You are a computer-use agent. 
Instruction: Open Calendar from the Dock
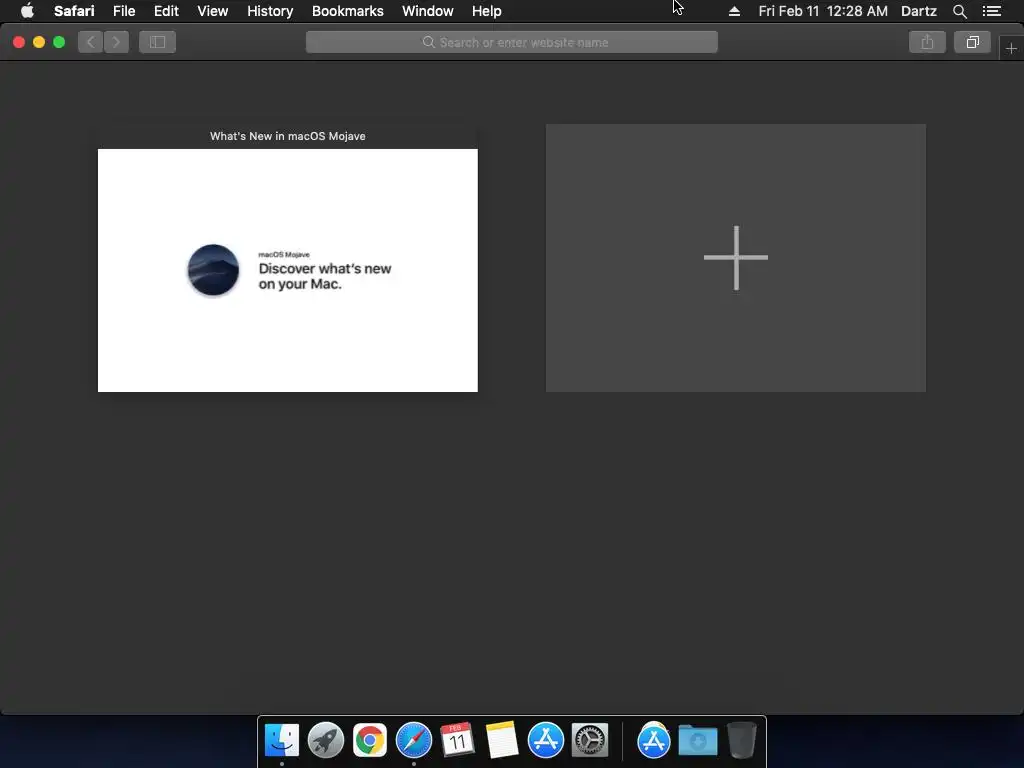pyautogui.click(x=457, y=740)
